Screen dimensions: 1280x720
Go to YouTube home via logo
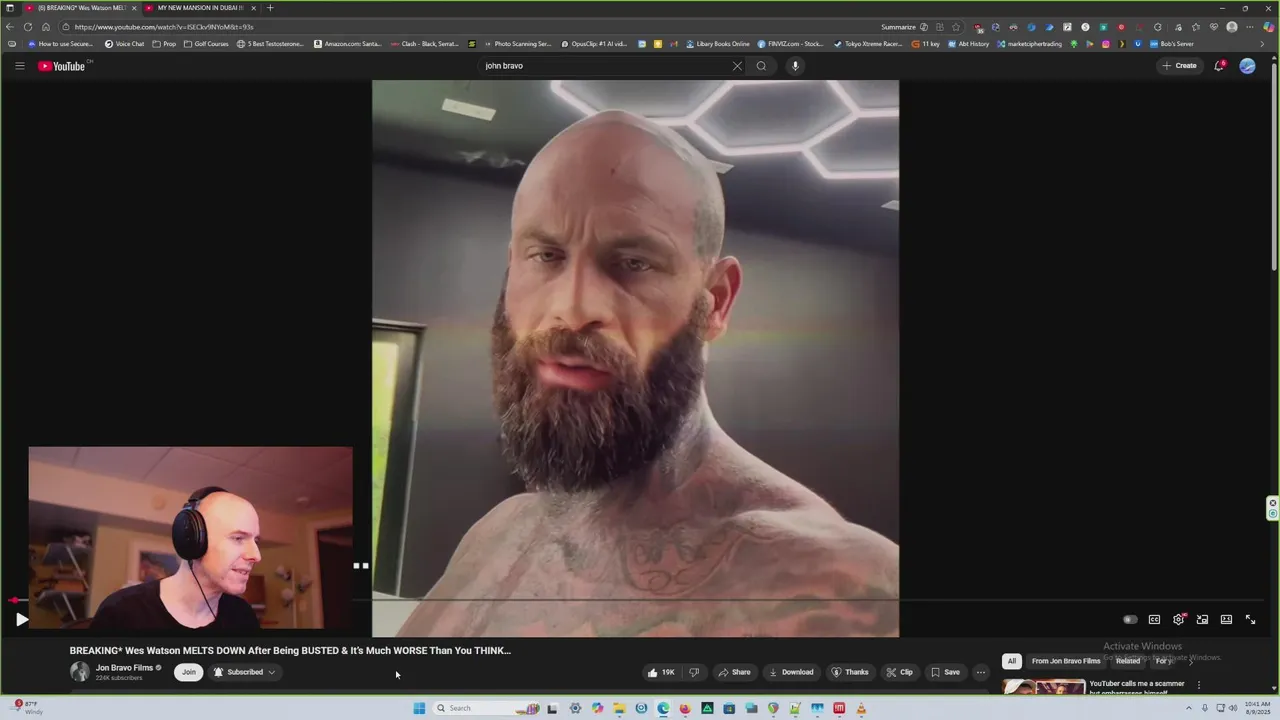tap(62, 66)
